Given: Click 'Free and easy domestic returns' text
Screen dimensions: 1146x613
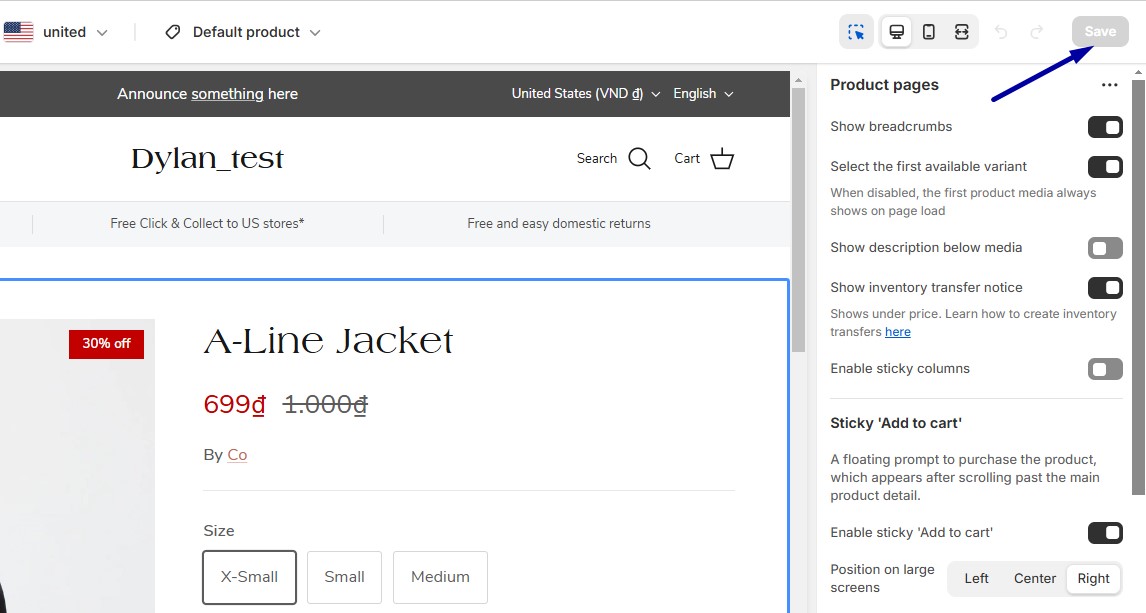Looking at the screenshot, I should coord(558,224).
